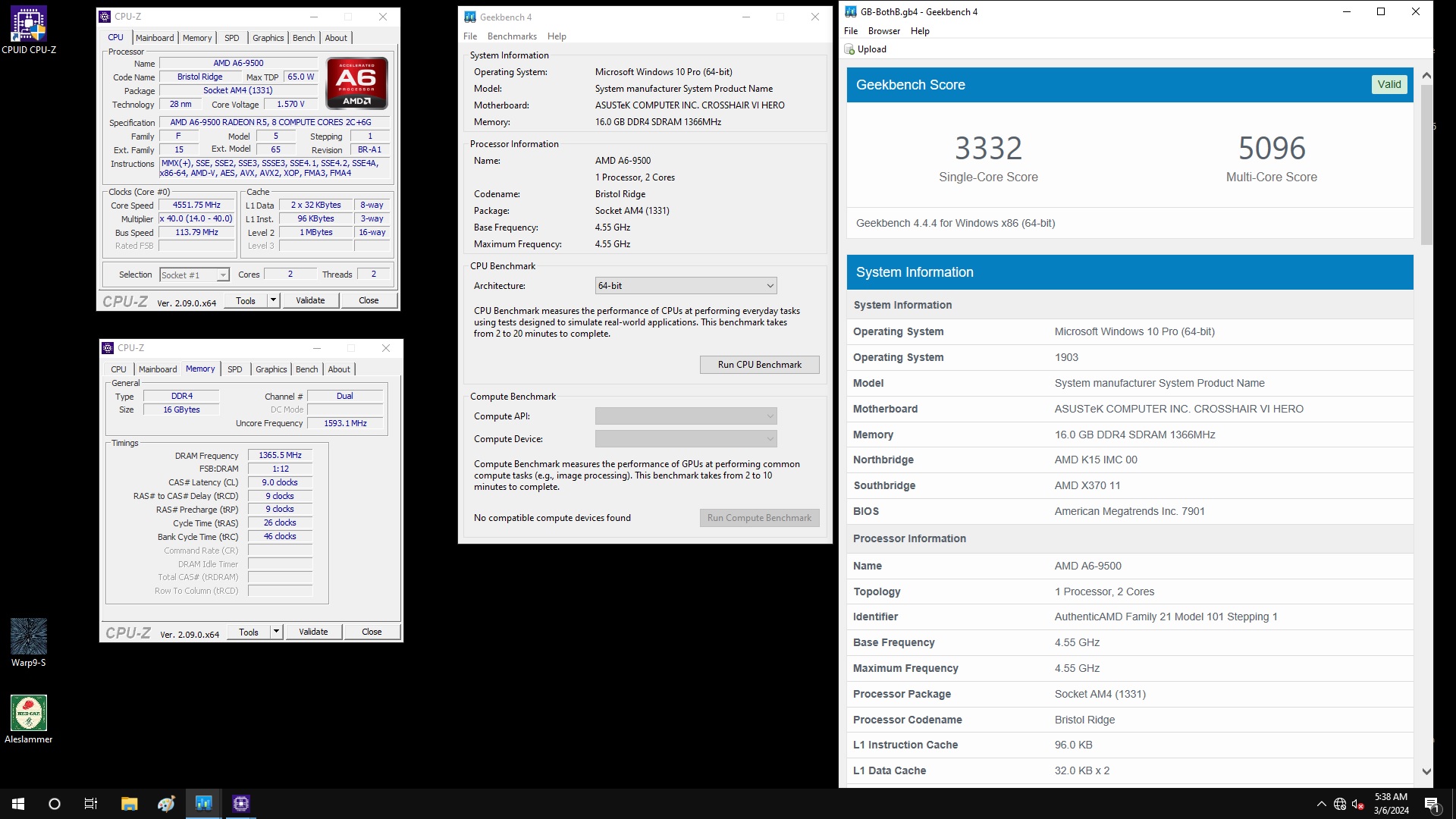The height and width of the screenshot is (819, 1456).
Task: Click the CPU Name field AMD A6-9500
Action: pos(238,63)
